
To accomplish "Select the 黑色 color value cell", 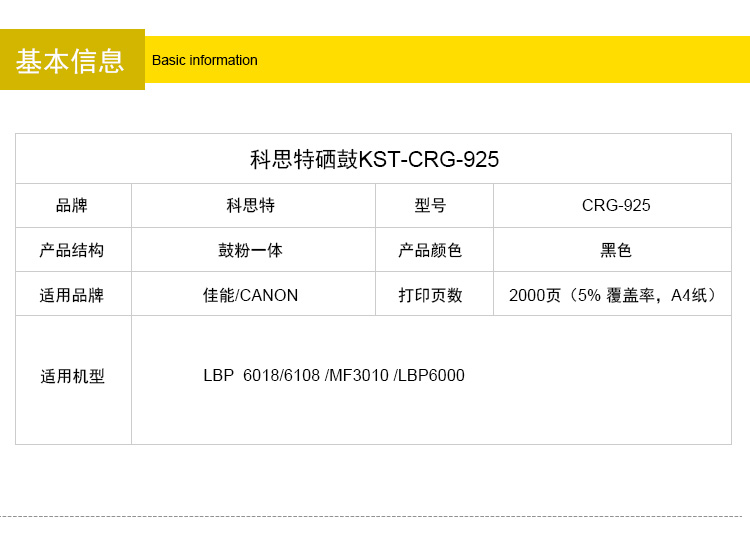I will (x=616, y=250).
